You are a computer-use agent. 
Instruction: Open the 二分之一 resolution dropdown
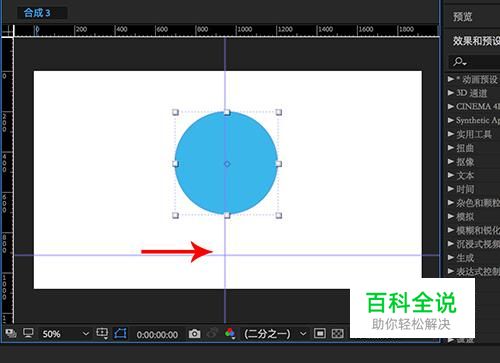[x=275, y=334]
